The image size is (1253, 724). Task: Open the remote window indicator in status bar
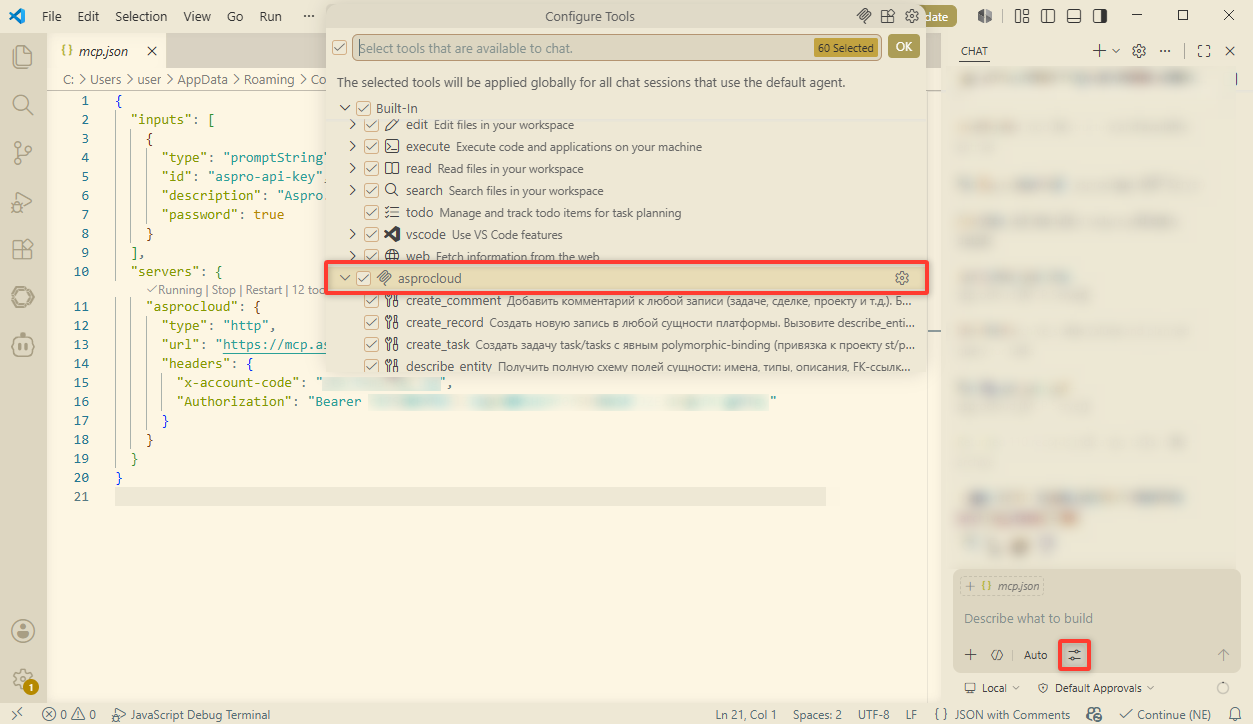pos(17,714)
